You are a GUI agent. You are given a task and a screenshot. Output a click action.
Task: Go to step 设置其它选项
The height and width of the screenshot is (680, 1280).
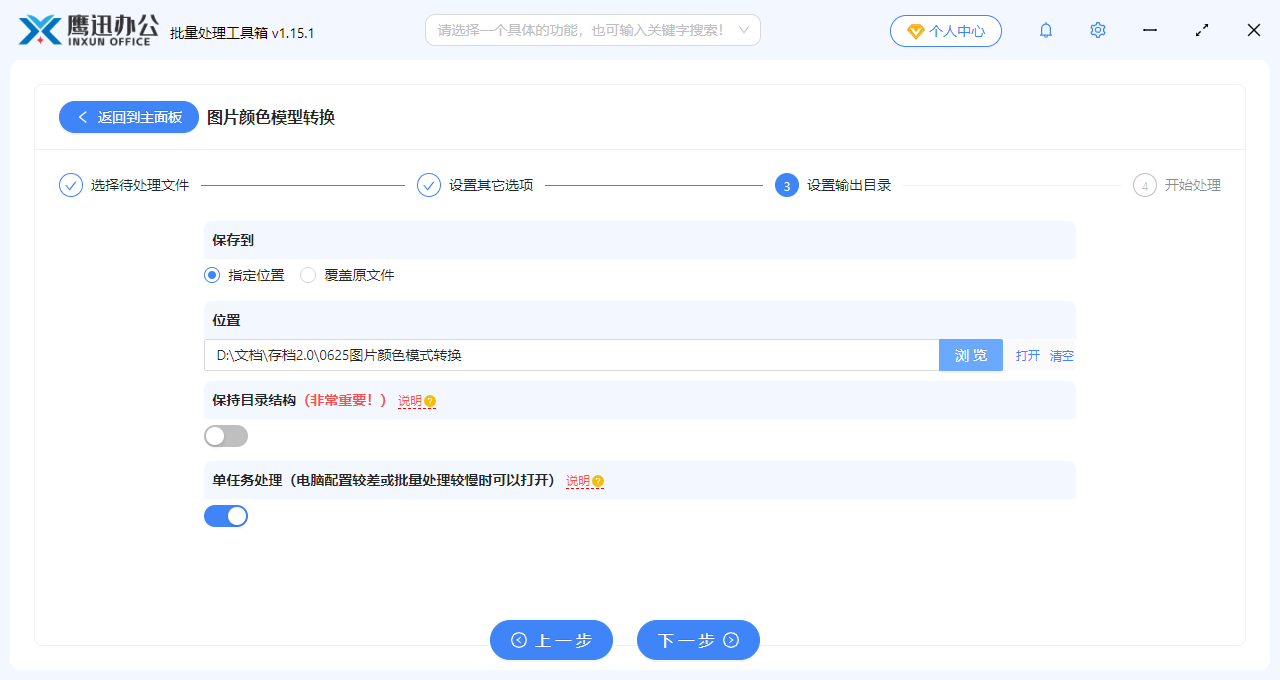[475, 185]
